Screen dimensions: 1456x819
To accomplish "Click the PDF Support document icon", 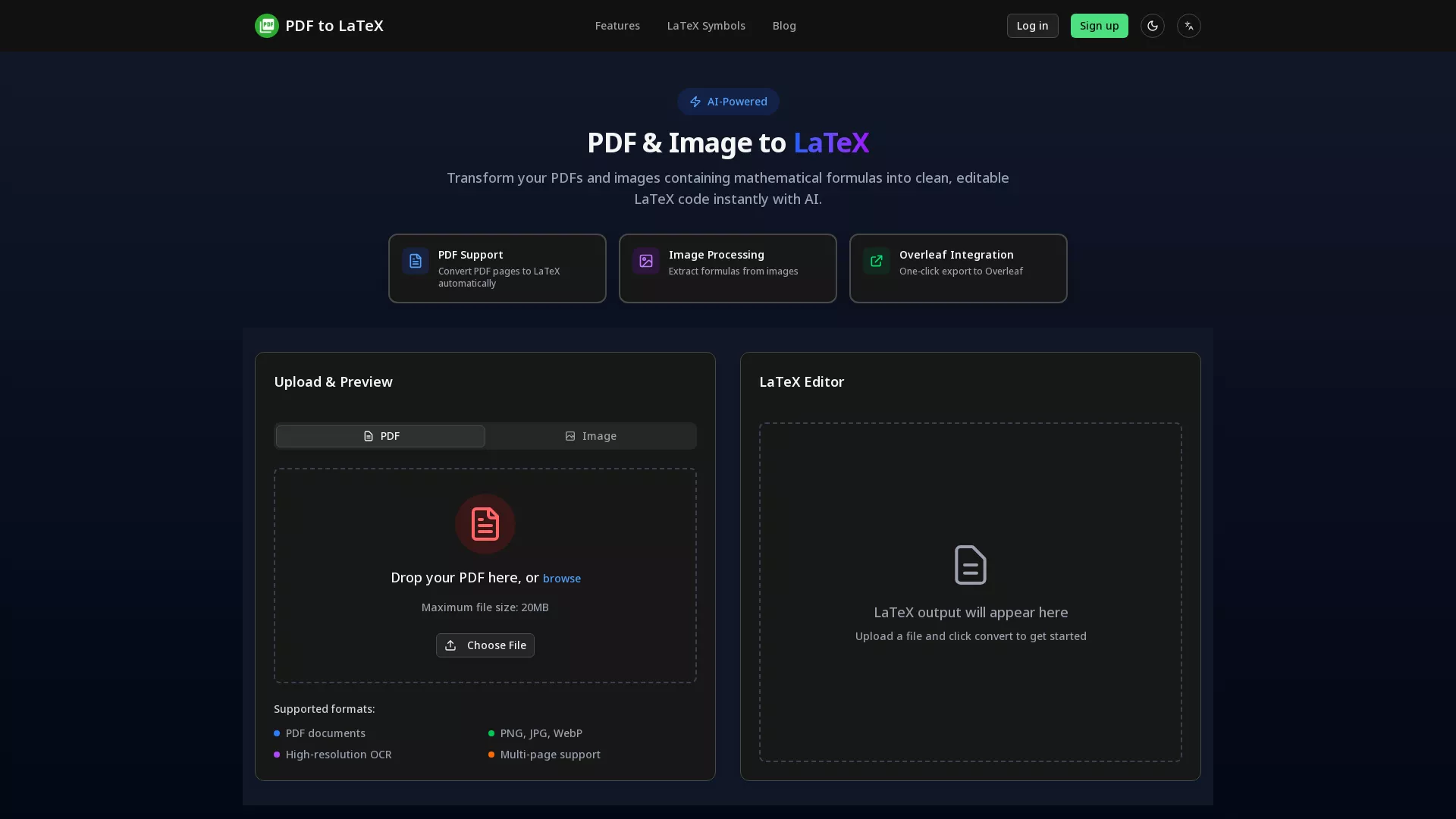I will [416, 261].
